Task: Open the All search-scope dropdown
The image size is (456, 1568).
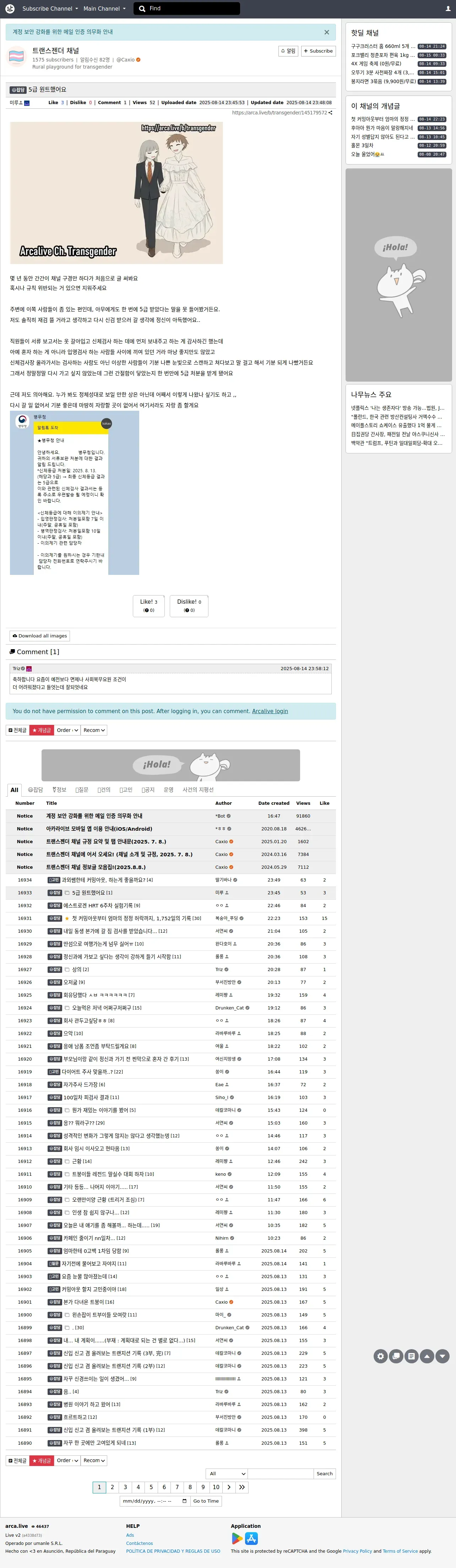Action: tap(227, 1473)
